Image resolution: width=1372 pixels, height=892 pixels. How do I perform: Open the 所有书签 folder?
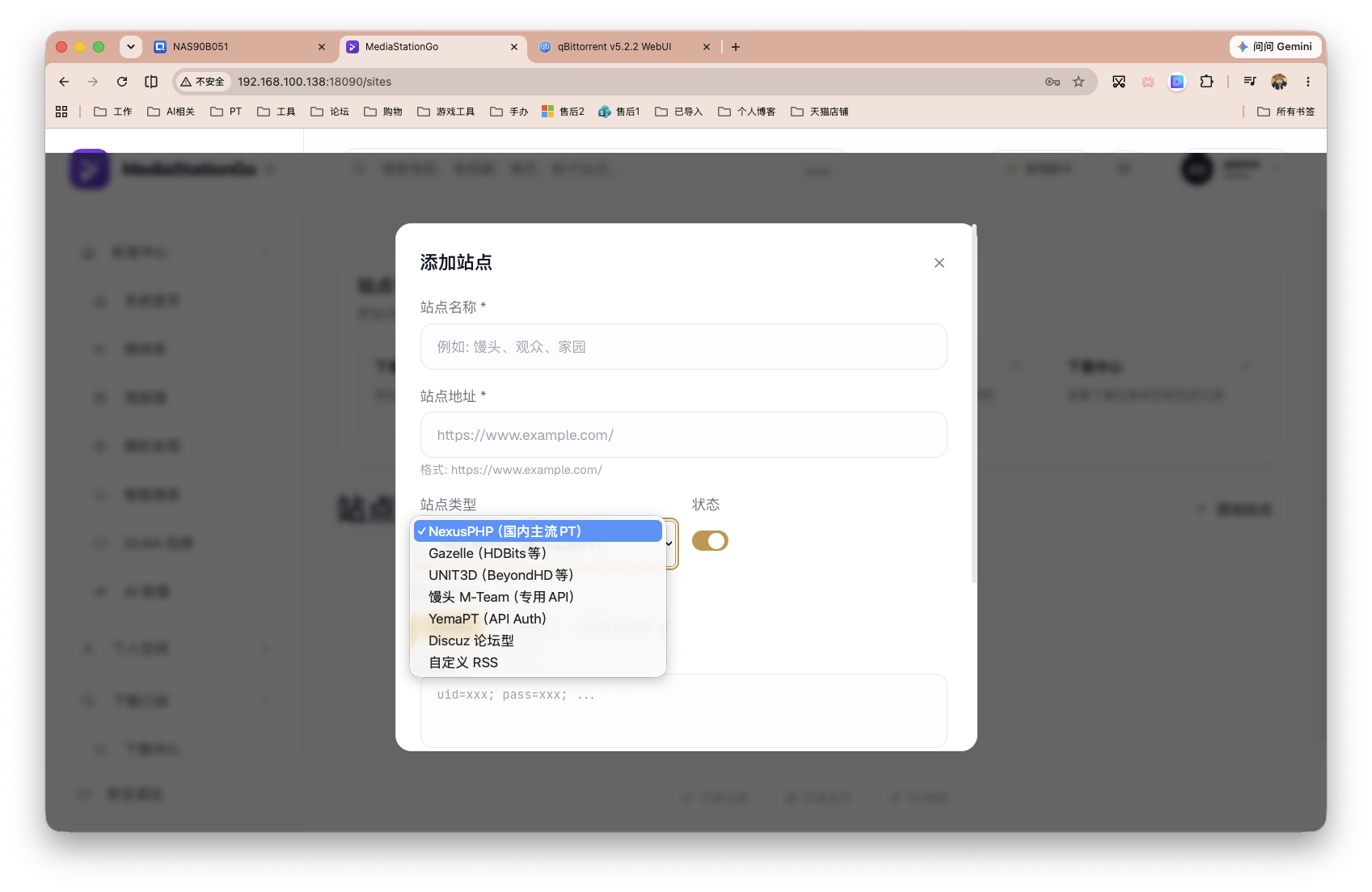[x=1286, y=112]
